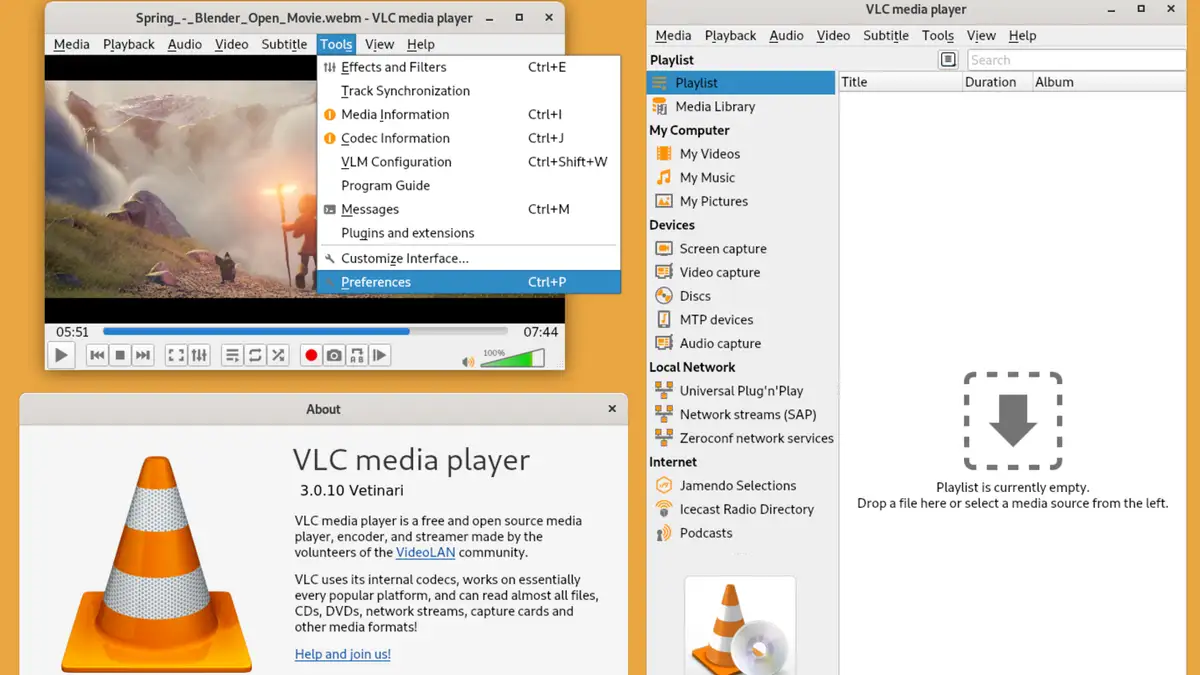This screenshot has width=1200, height=675.
Task: Choose Track Synchronization menu entry
Action: click(x=469, y=91)
